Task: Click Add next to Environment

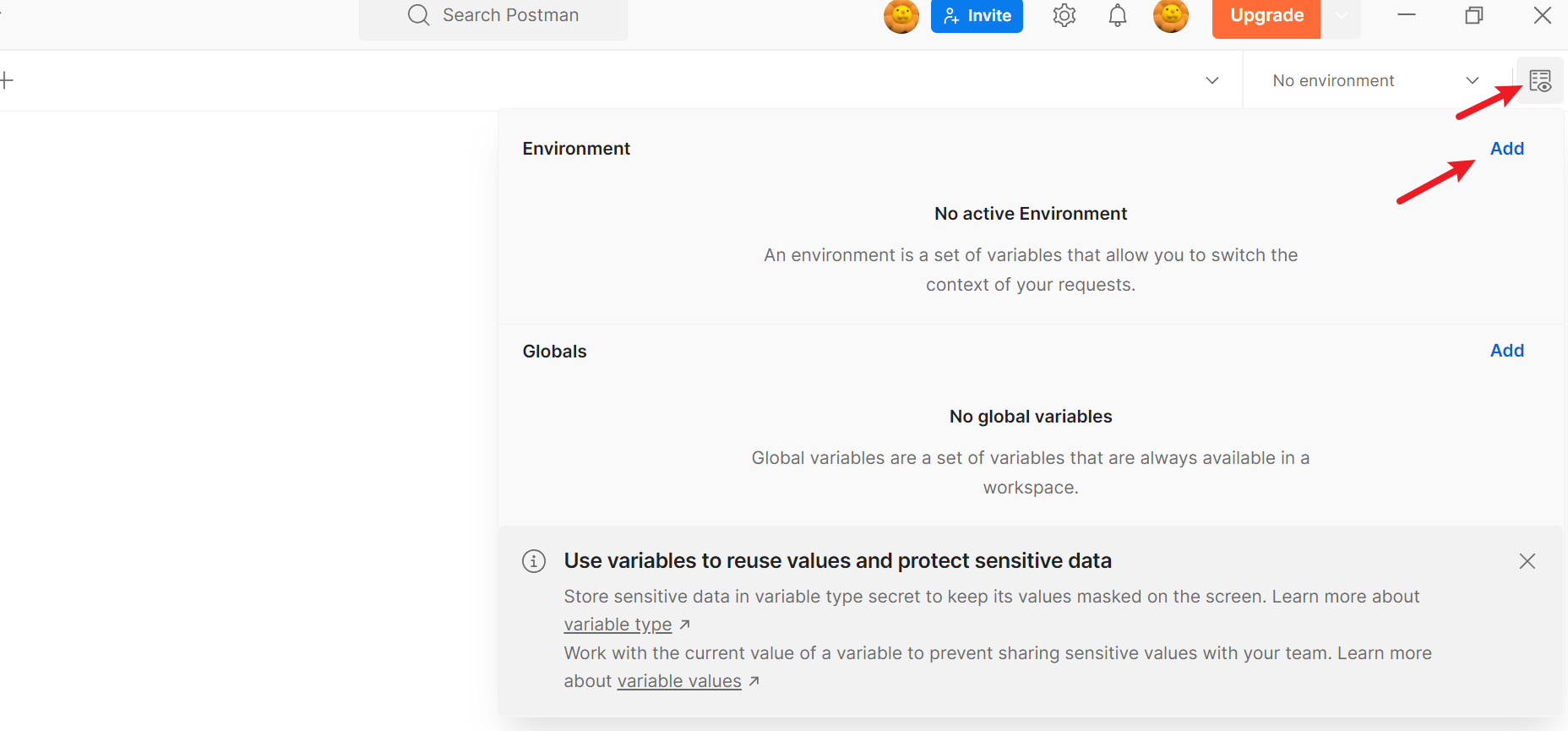Action: (1506, 149)
